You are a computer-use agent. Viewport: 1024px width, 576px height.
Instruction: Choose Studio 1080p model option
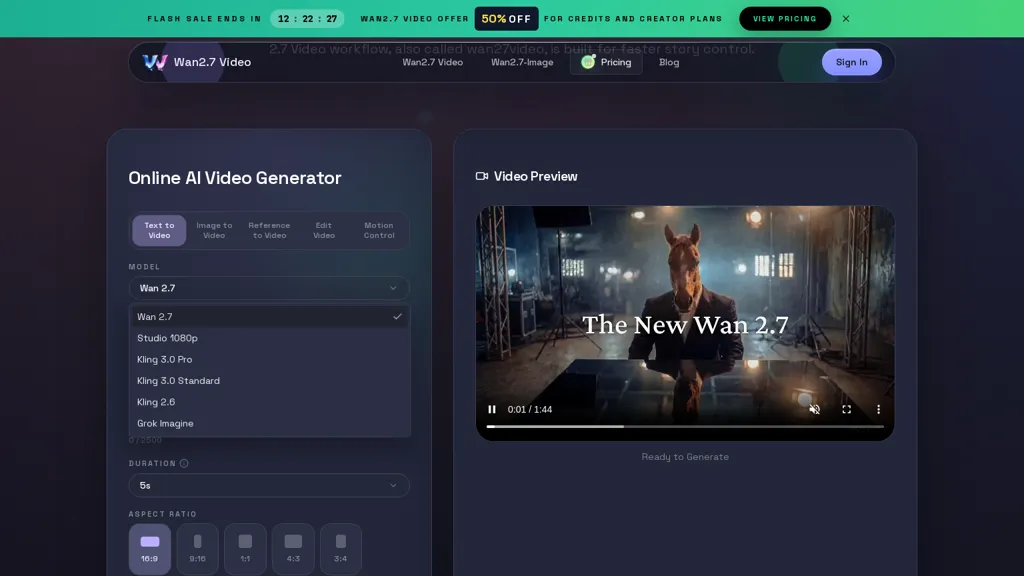(269, 338)
